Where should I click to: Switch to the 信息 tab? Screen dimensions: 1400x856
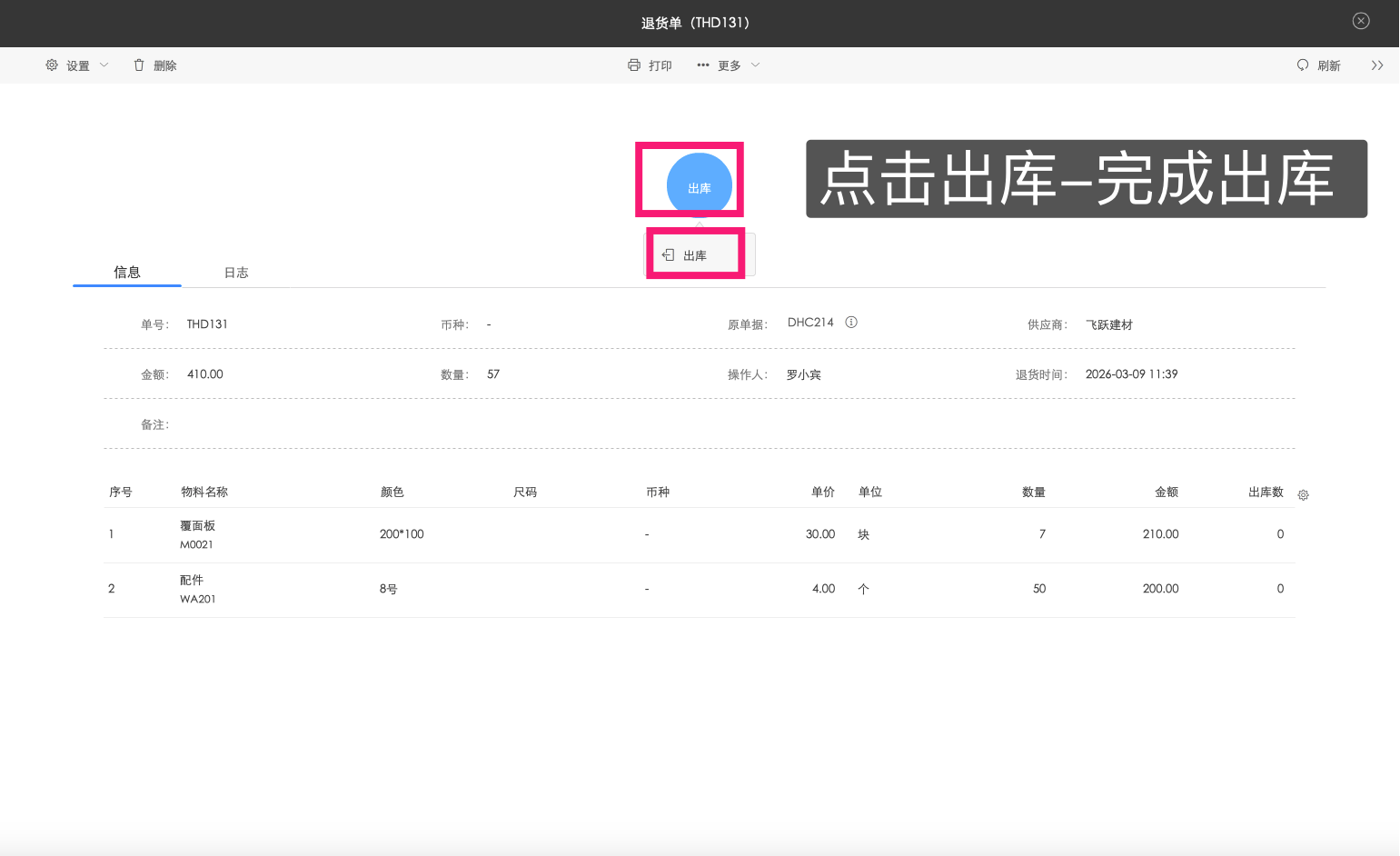click(x=126, y=272)
